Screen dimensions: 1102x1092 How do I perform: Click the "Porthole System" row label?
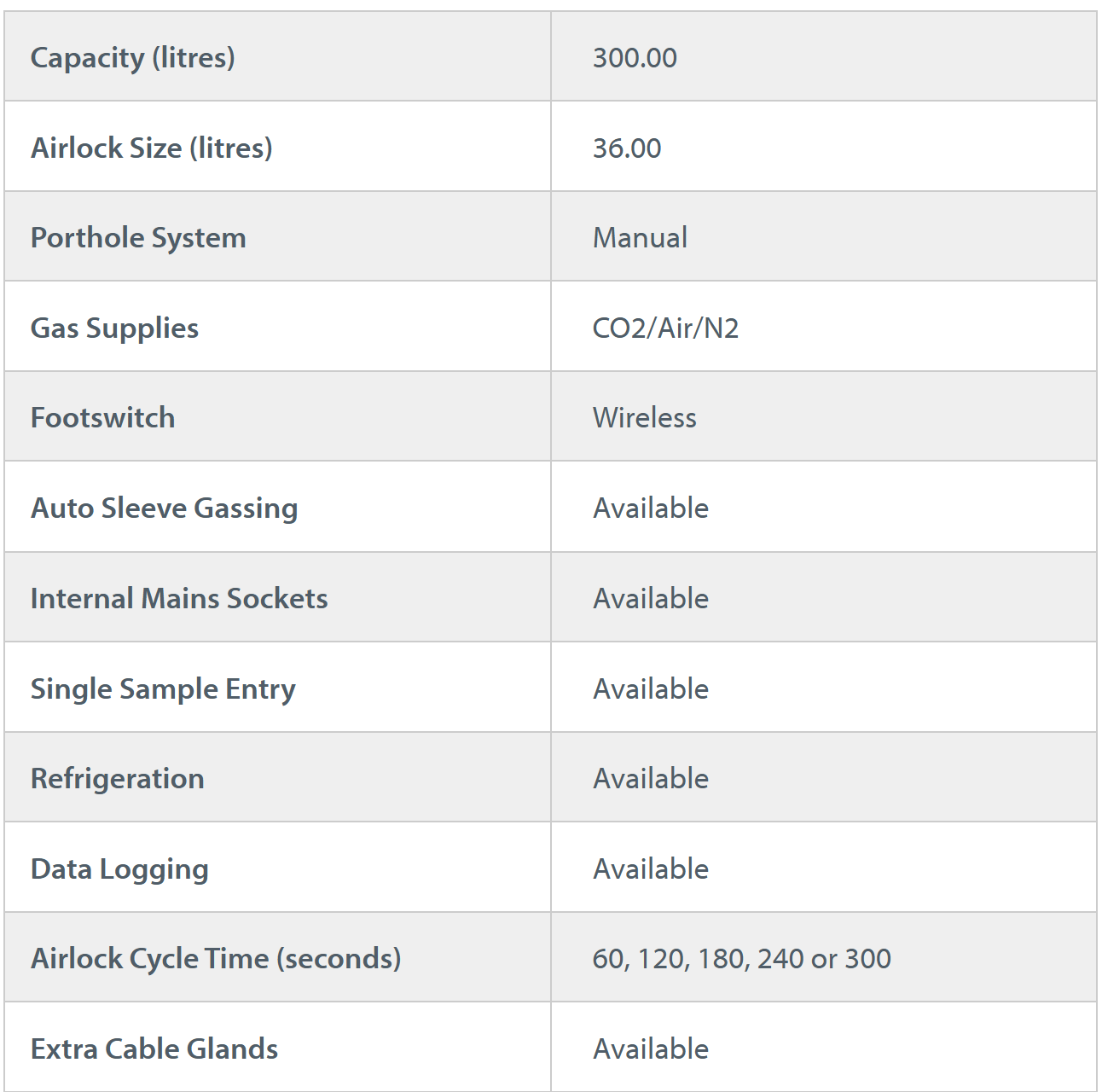(x=138, y=238)
